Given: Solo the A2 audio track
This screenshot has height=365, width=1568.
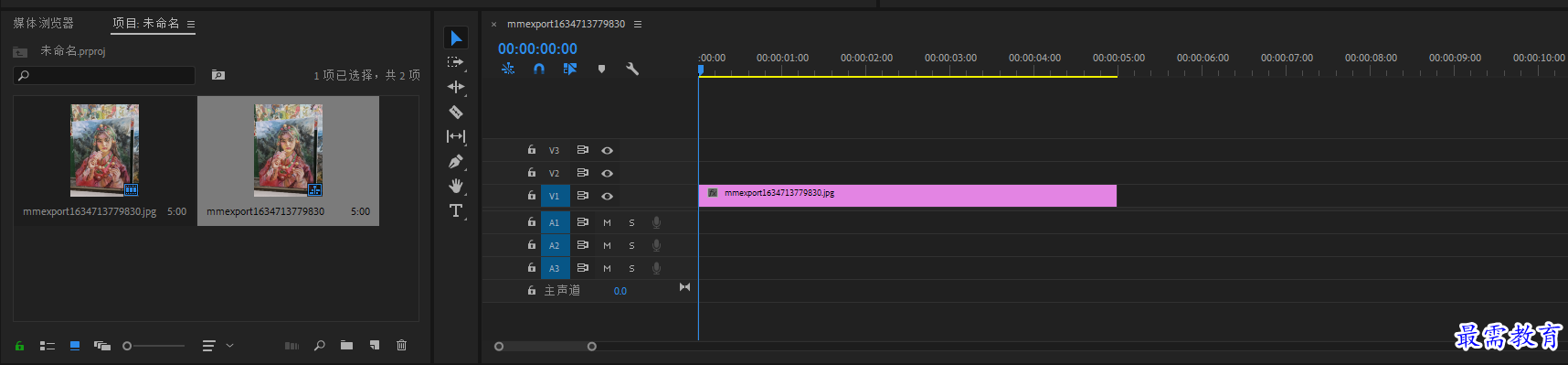Looking at the screenshot, I should tap(631, 245).
